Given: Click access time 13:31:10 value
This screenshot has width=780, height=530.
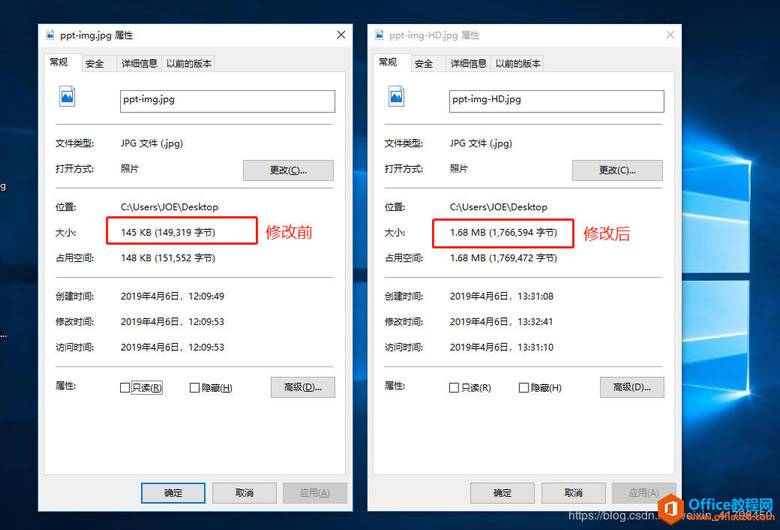Looking at the screenshot, I should 501,347.
